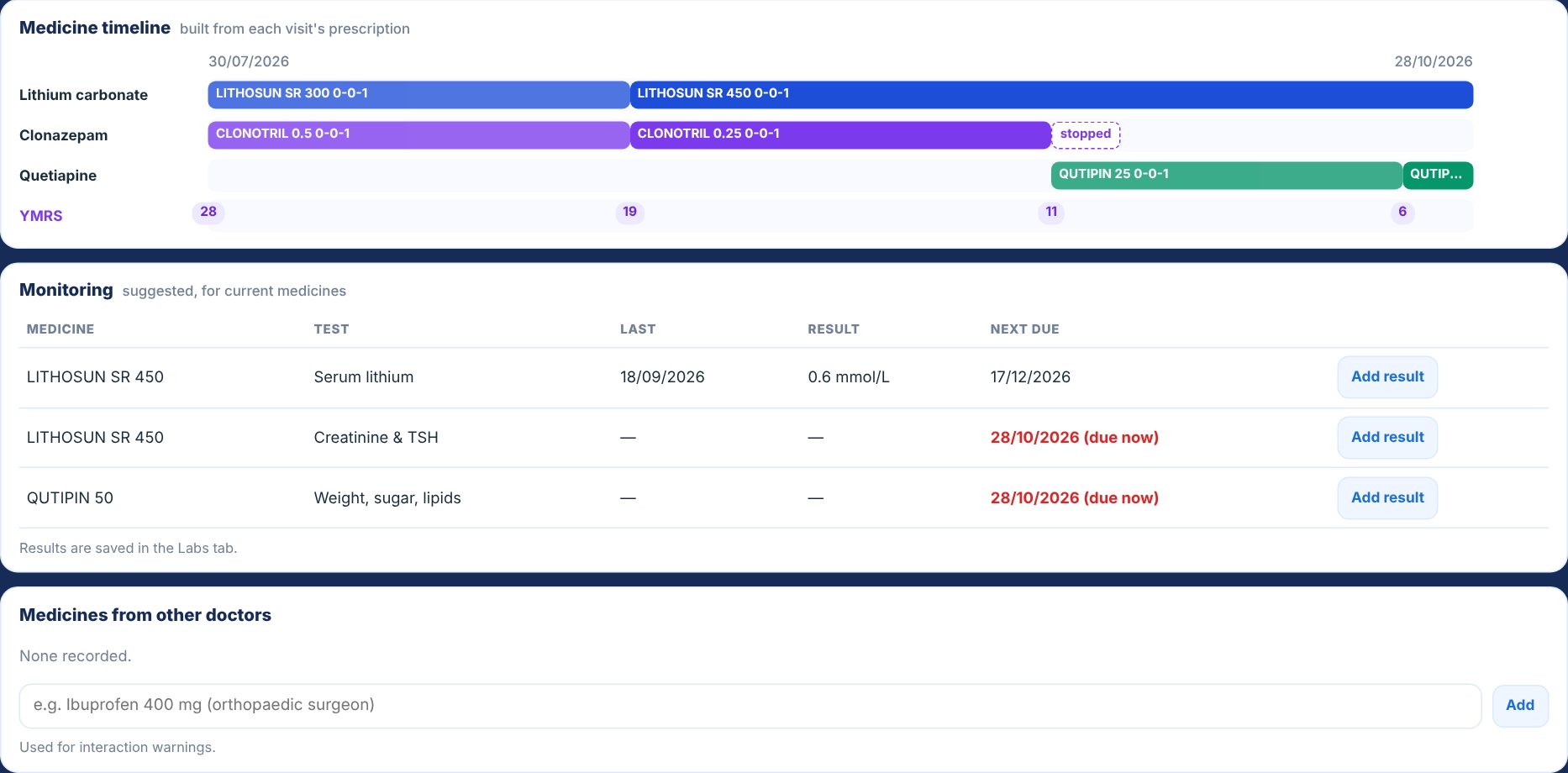1568x773 pixels.
Task: Select CLONOTRIL 0.5 0-0-1 timeline bar
Action: (418, 135)
